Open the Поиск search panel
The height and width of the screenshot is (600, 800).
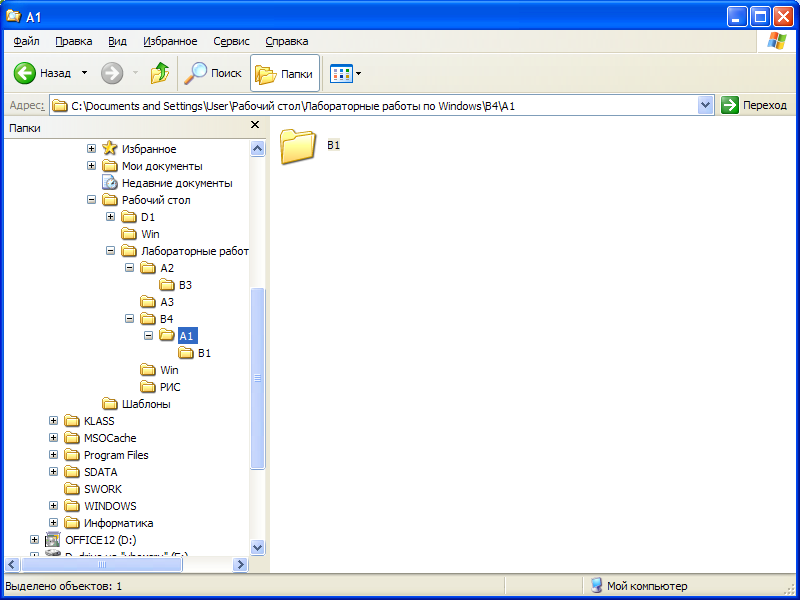(213, 73)
